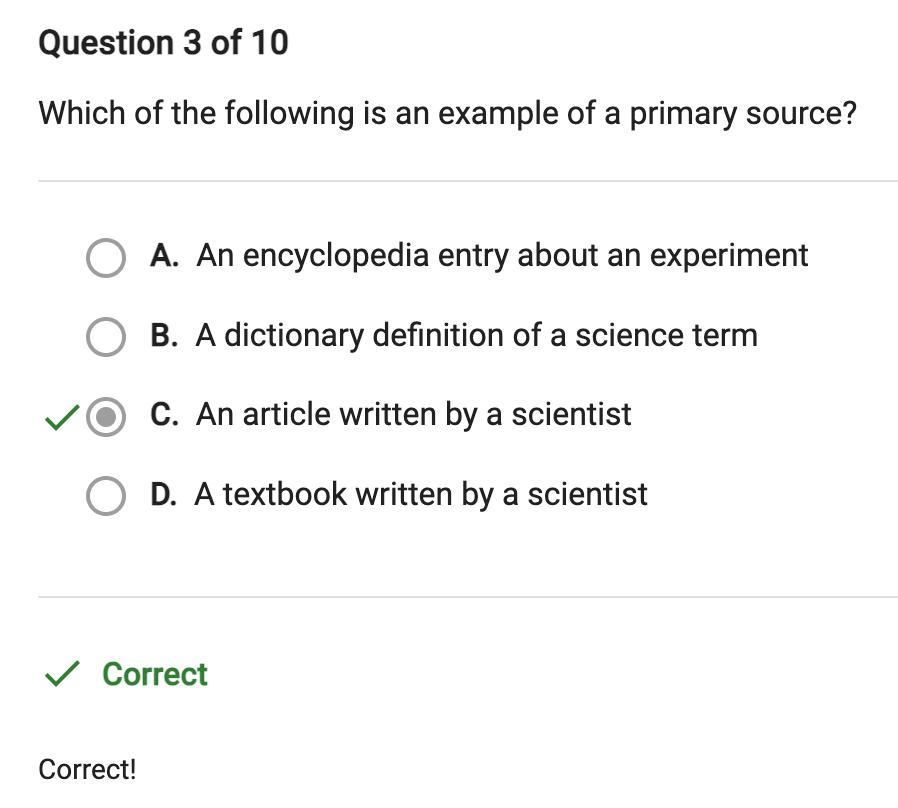Screen dimensions: 898x808
Task: Pick the radio button for option D
Action: click(x=106, y=496)
